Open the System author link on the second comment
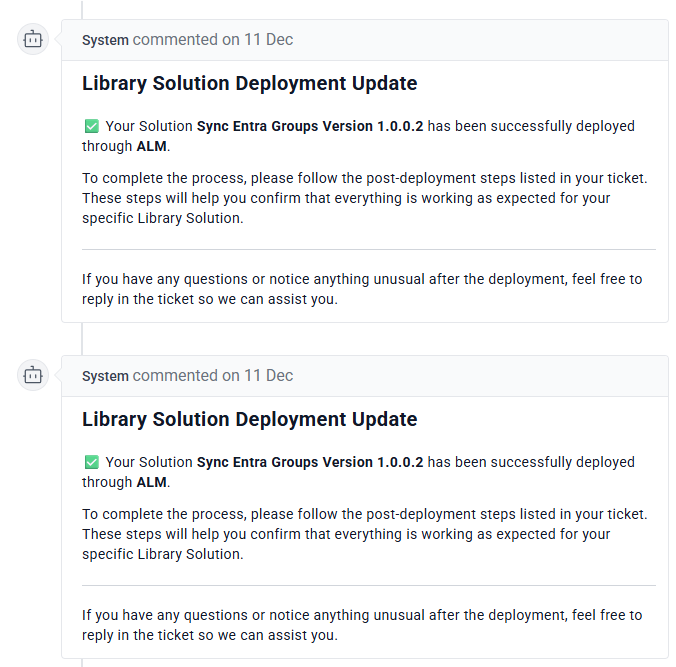This screenshot has height=667, width=676. (x=105, y=376)
